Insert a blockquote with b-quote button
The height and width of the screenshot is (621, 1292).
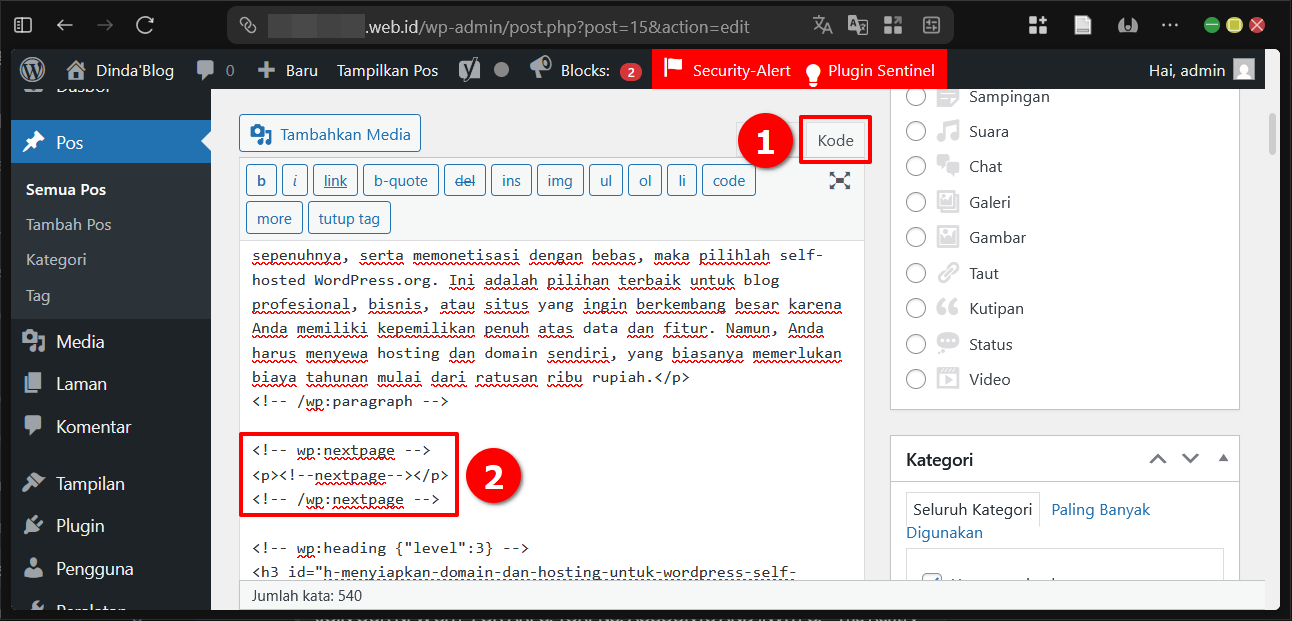point(400,179)
